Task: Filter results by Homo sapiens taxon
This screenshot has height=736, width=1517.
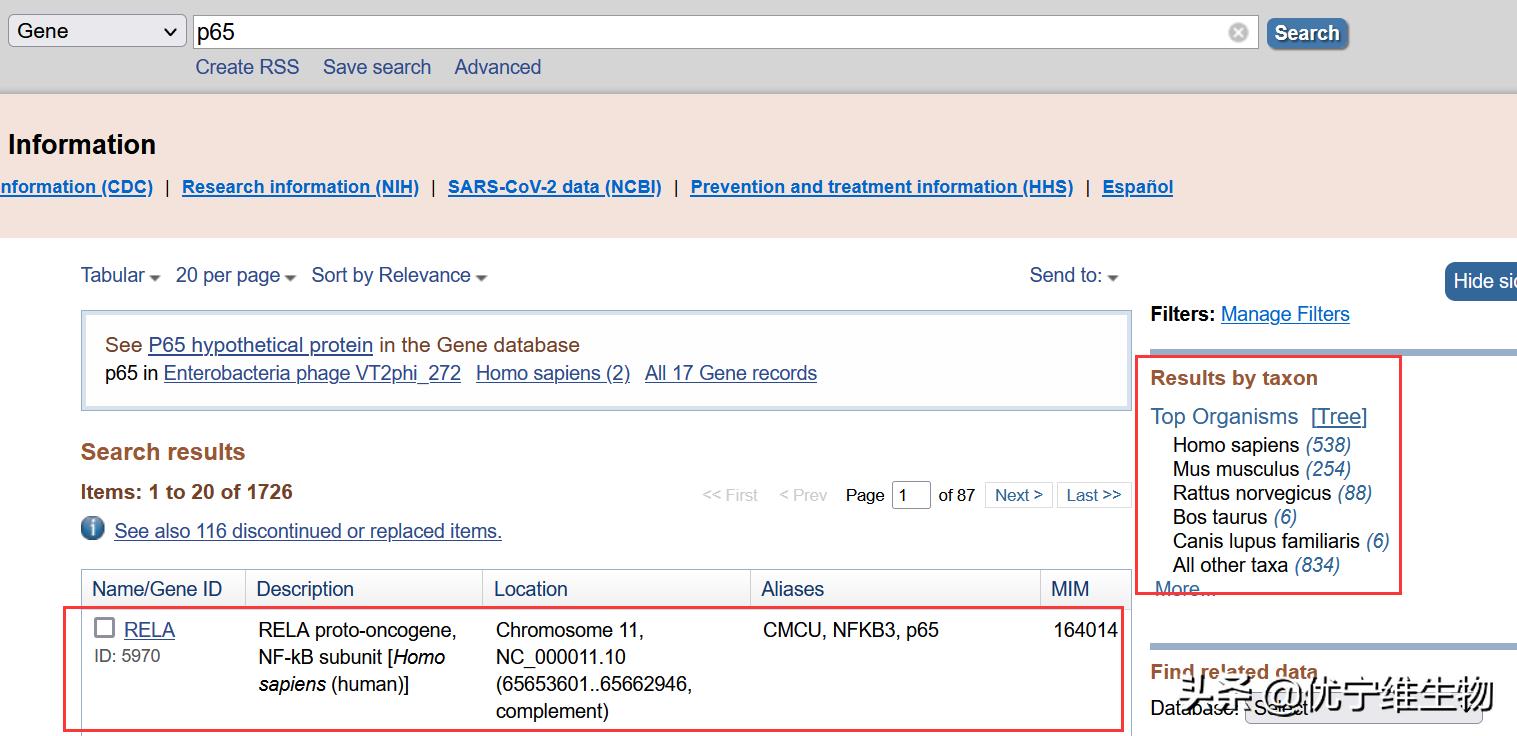Action: [1235, 445]
